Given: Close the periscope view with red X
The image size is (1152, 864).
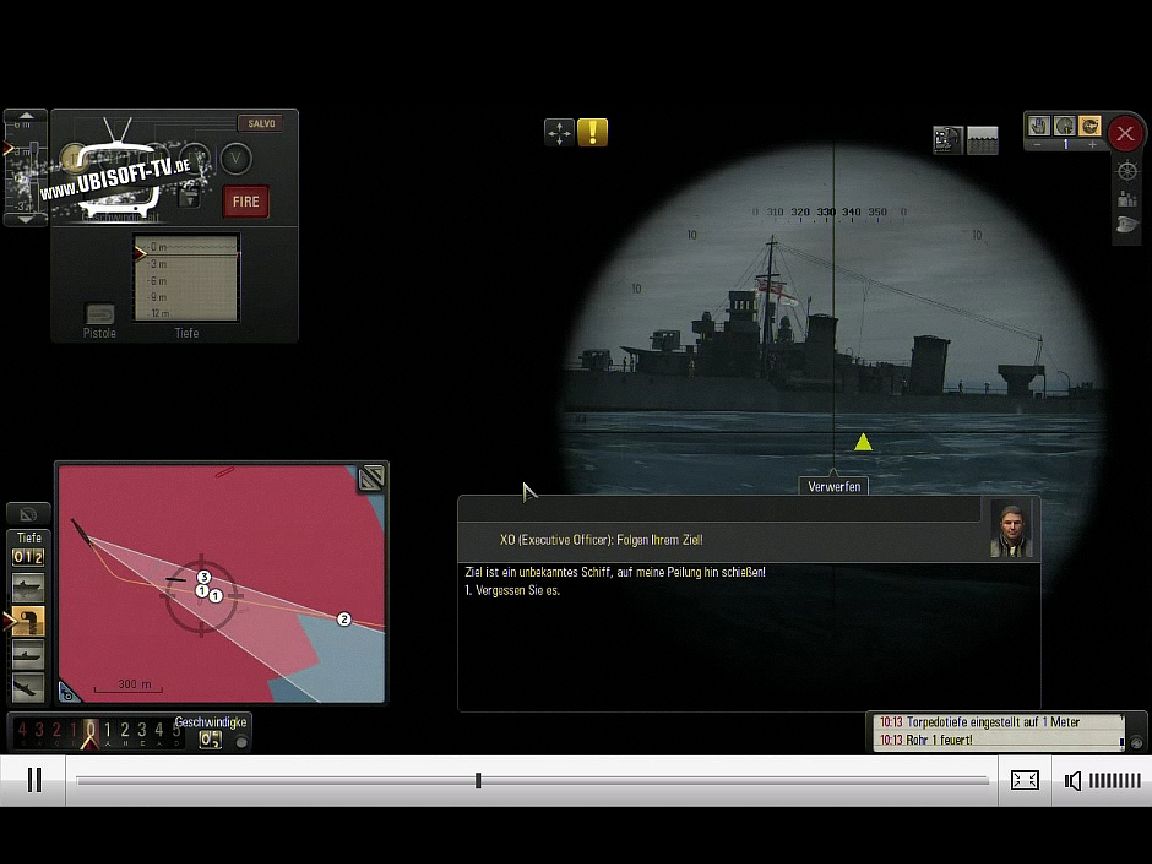Looking at the screenshot, I should 1125,134.
